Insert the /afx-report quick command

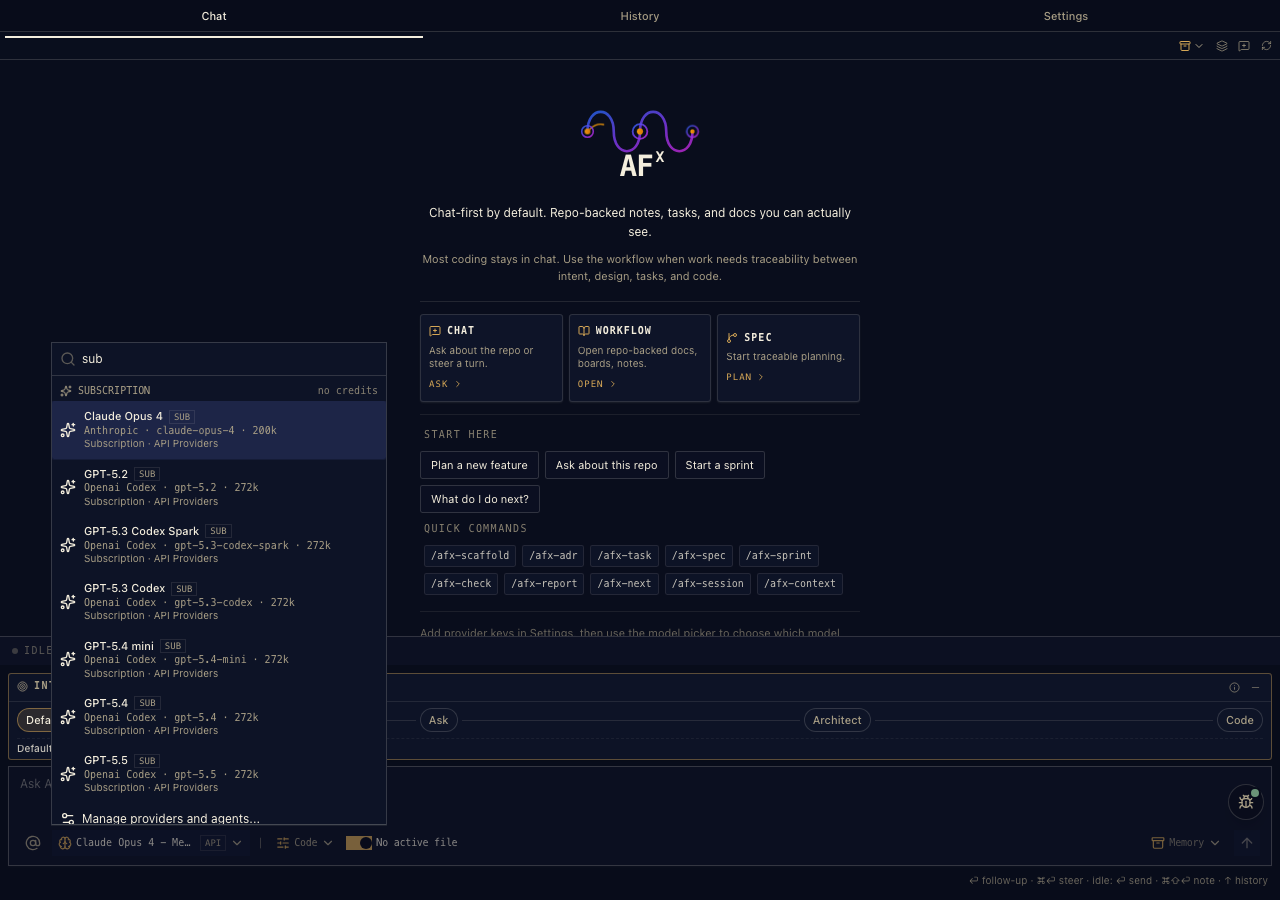coord(544,583)
